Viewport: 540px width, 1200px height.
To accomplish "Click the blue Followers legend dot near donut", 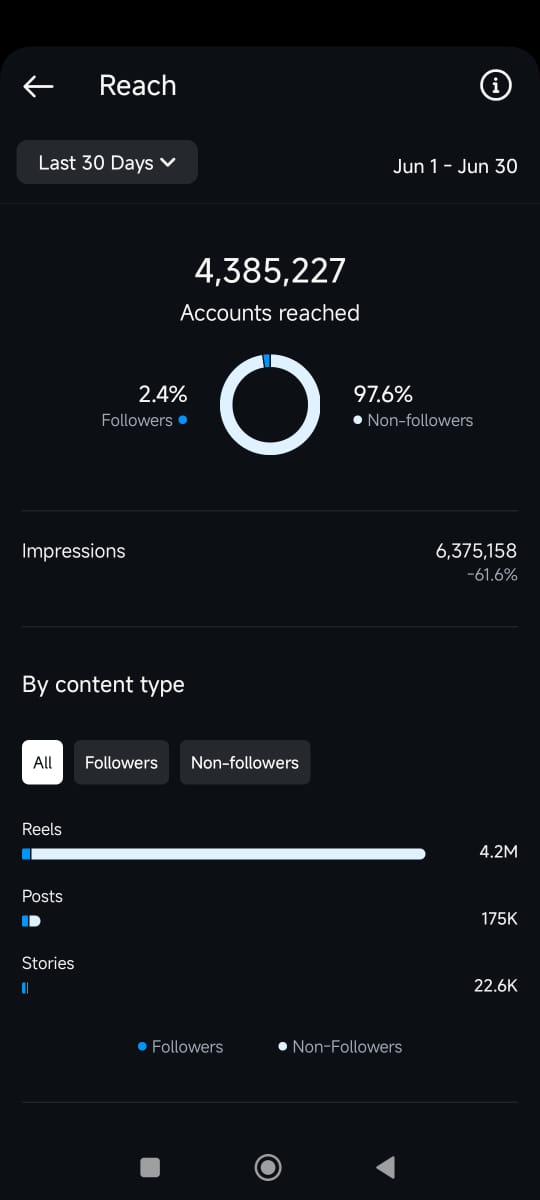I will click(182, 420).
